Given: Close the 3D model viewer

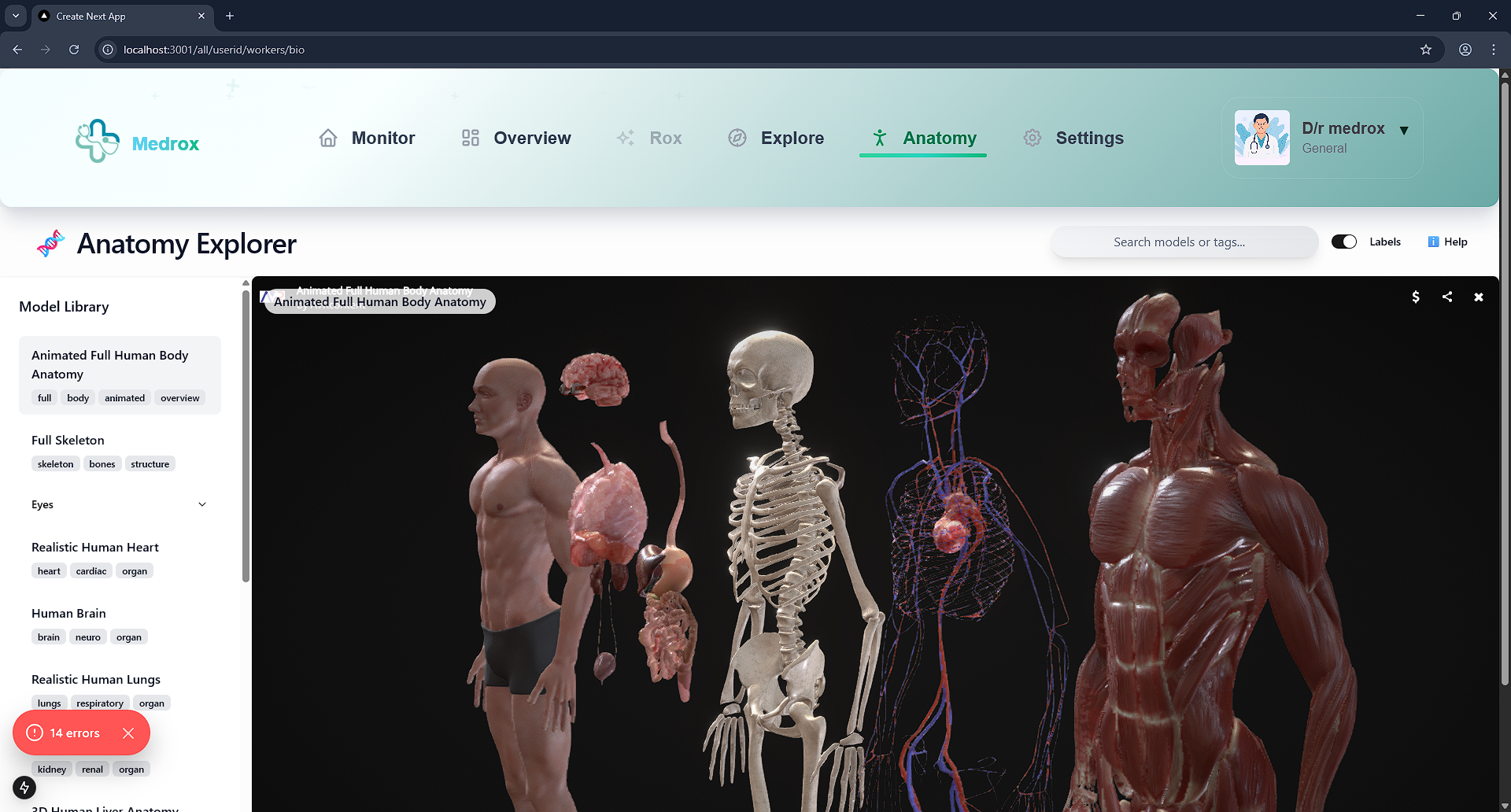Looking at the screenshot, I should [x=1479, y=297].
